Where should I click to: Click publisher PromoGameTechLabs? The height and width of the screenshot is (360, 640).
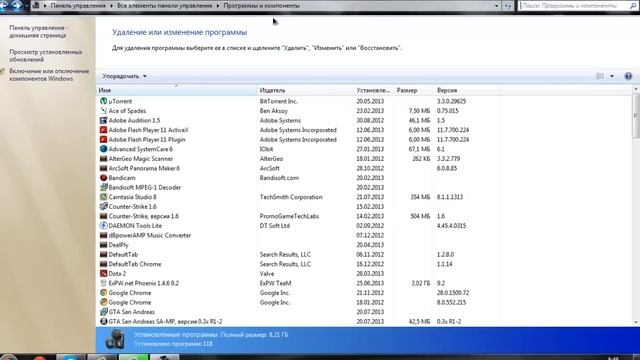click(x=289, y=216)
